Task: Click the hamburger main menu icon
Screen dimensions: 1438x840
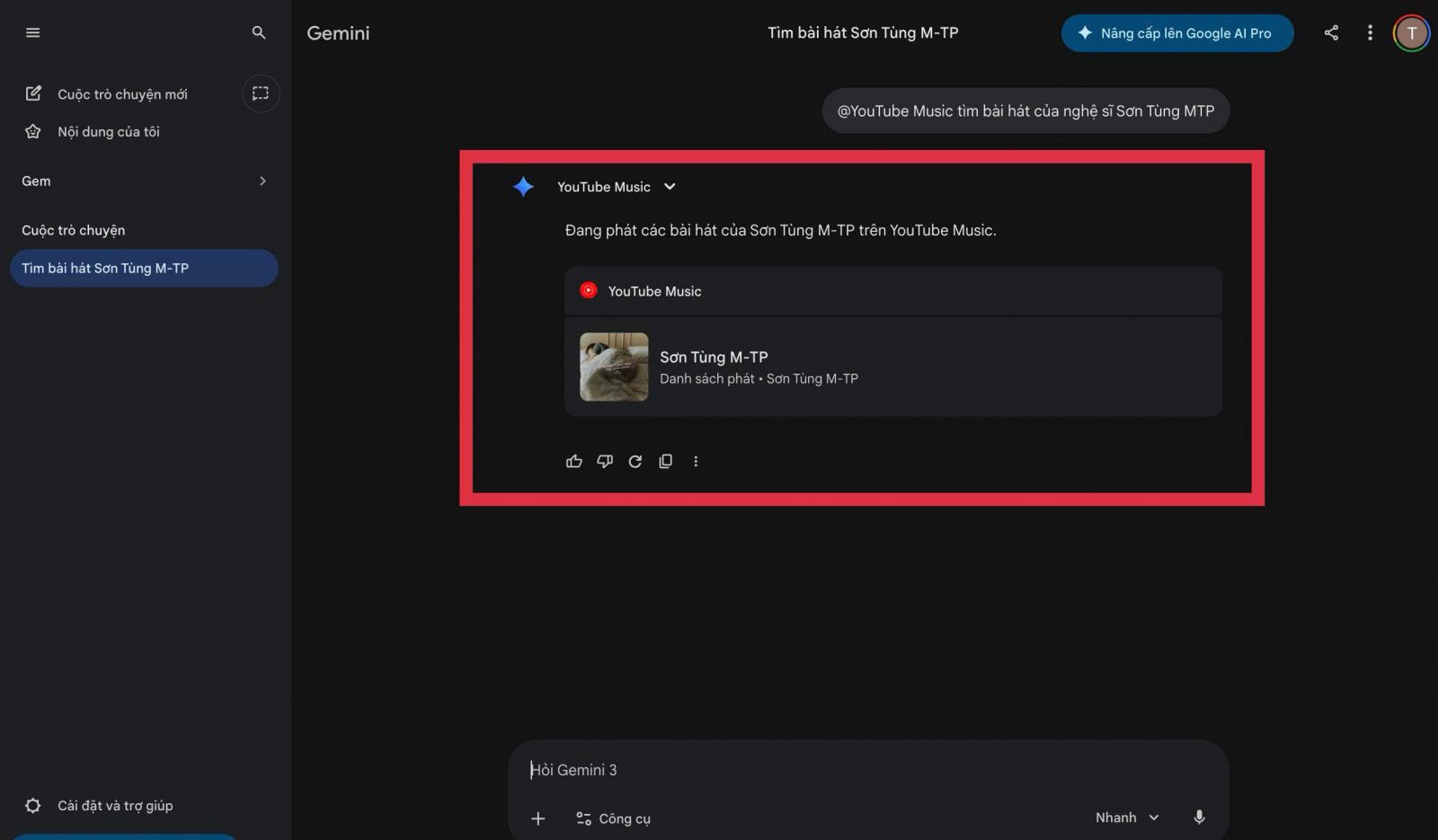Action: pyautogui.click(x=33, y=33)
